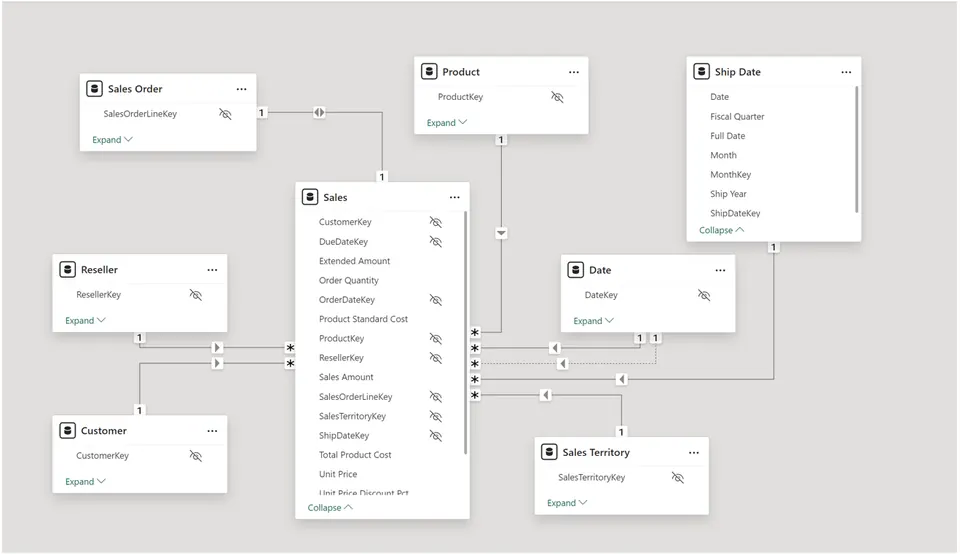The image size is (960, 555).
Task: Toggle visibility of DateKey in Date table
Action: coord(704,295)
